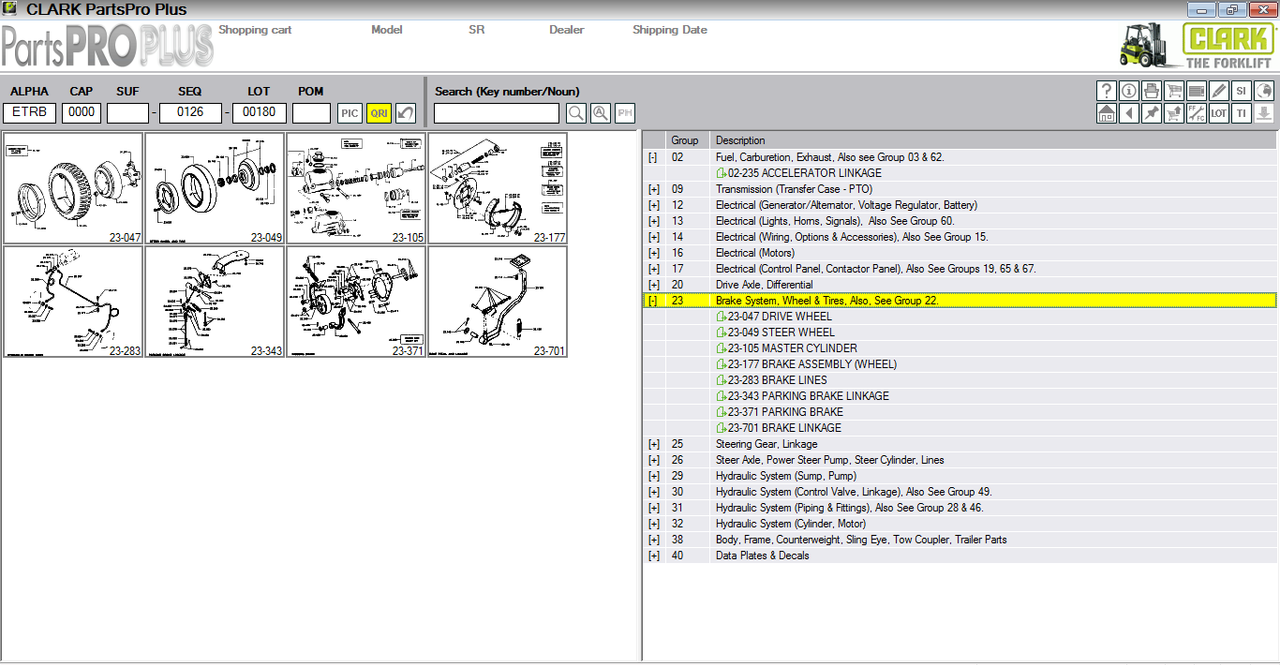Click the Print icon in toolbar
Screen dimensions: 1280x665
point(1151,91)
